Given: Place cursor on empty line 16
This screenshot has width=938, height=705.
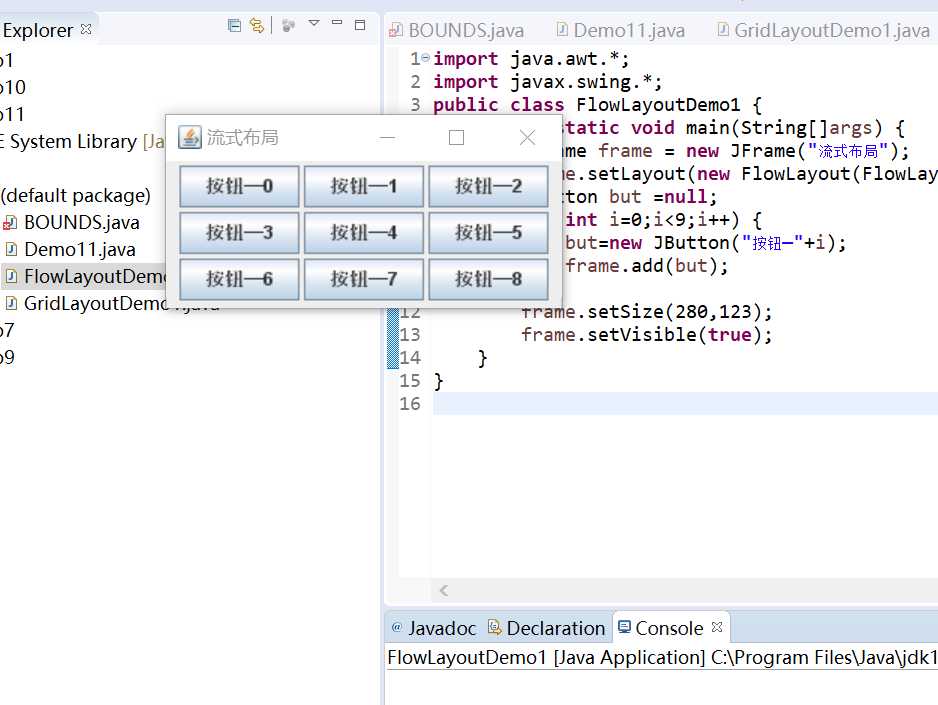Looking at the screenshot, I should tap(686, 404).
